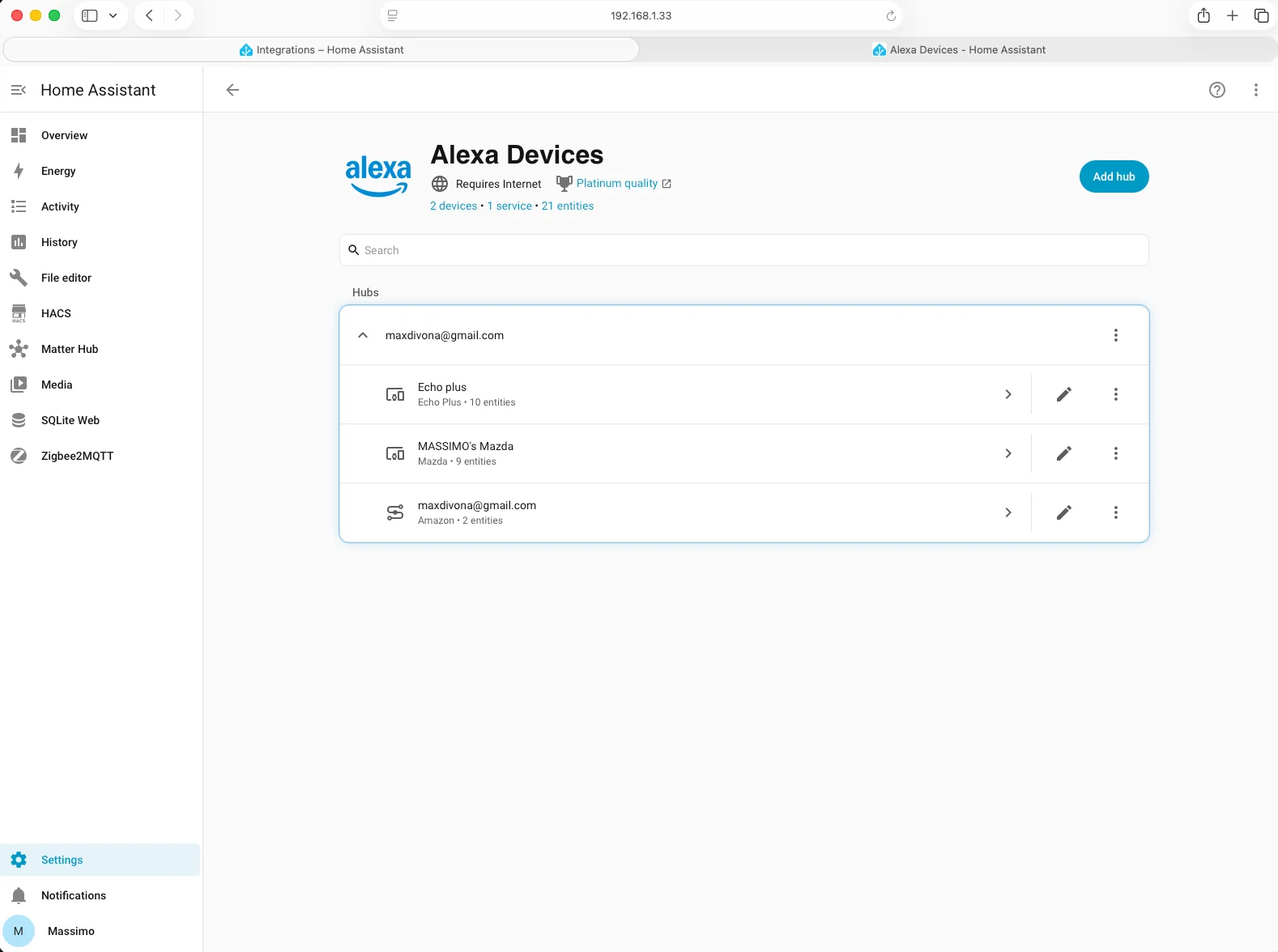Click the Matter Hub sidebar icon
Screen dimensions: 1278x952
(19, 349)
